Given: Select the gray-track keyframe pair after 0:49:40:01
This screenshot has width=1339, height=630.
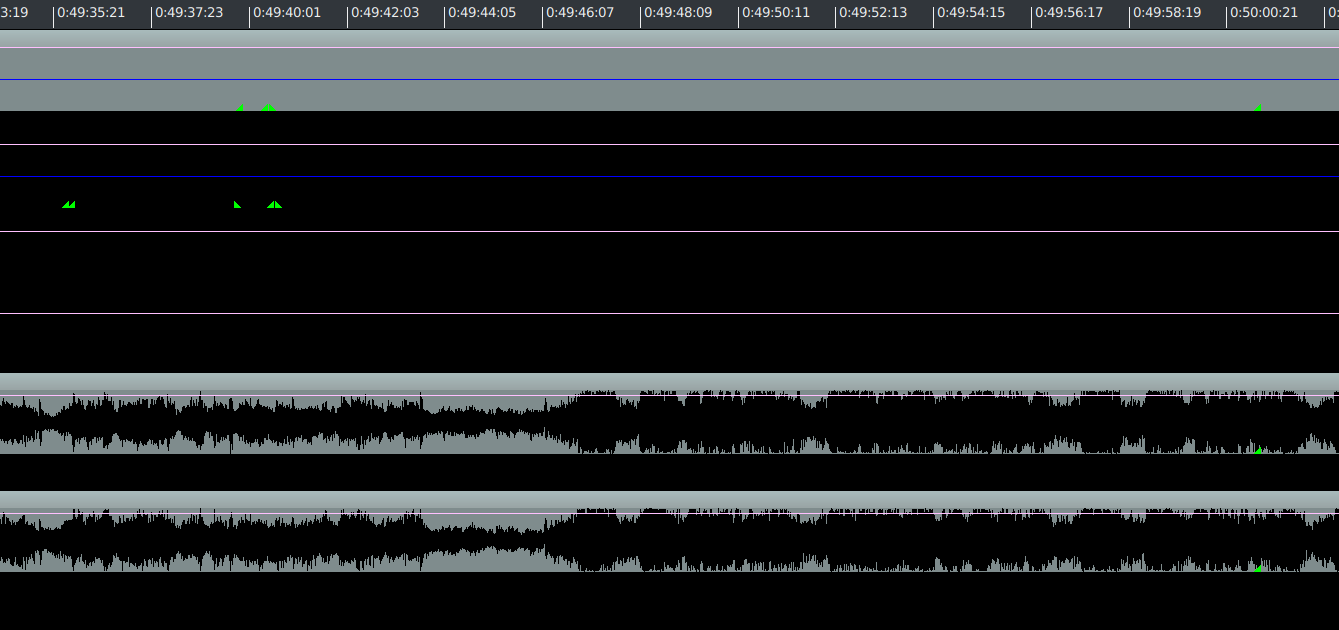Looking at the screenshot, I should 268,107.
